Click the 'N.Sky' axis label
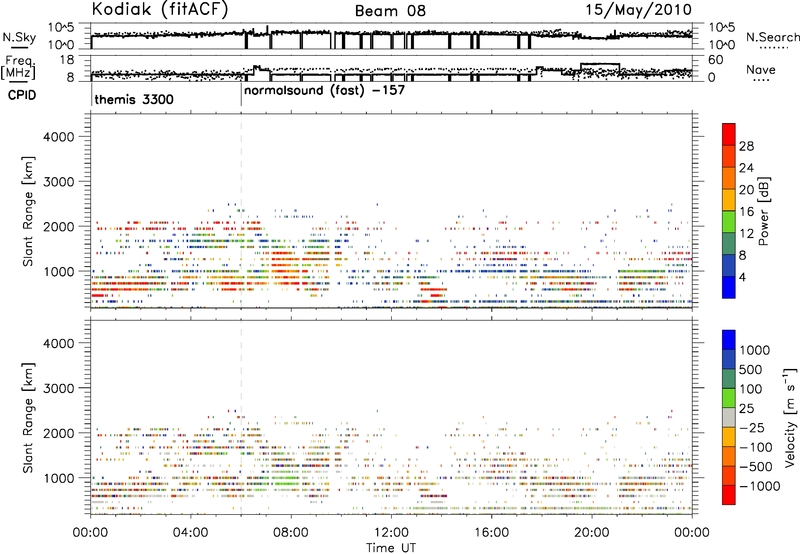Screen dimensions: 800x554 point(19,37)
